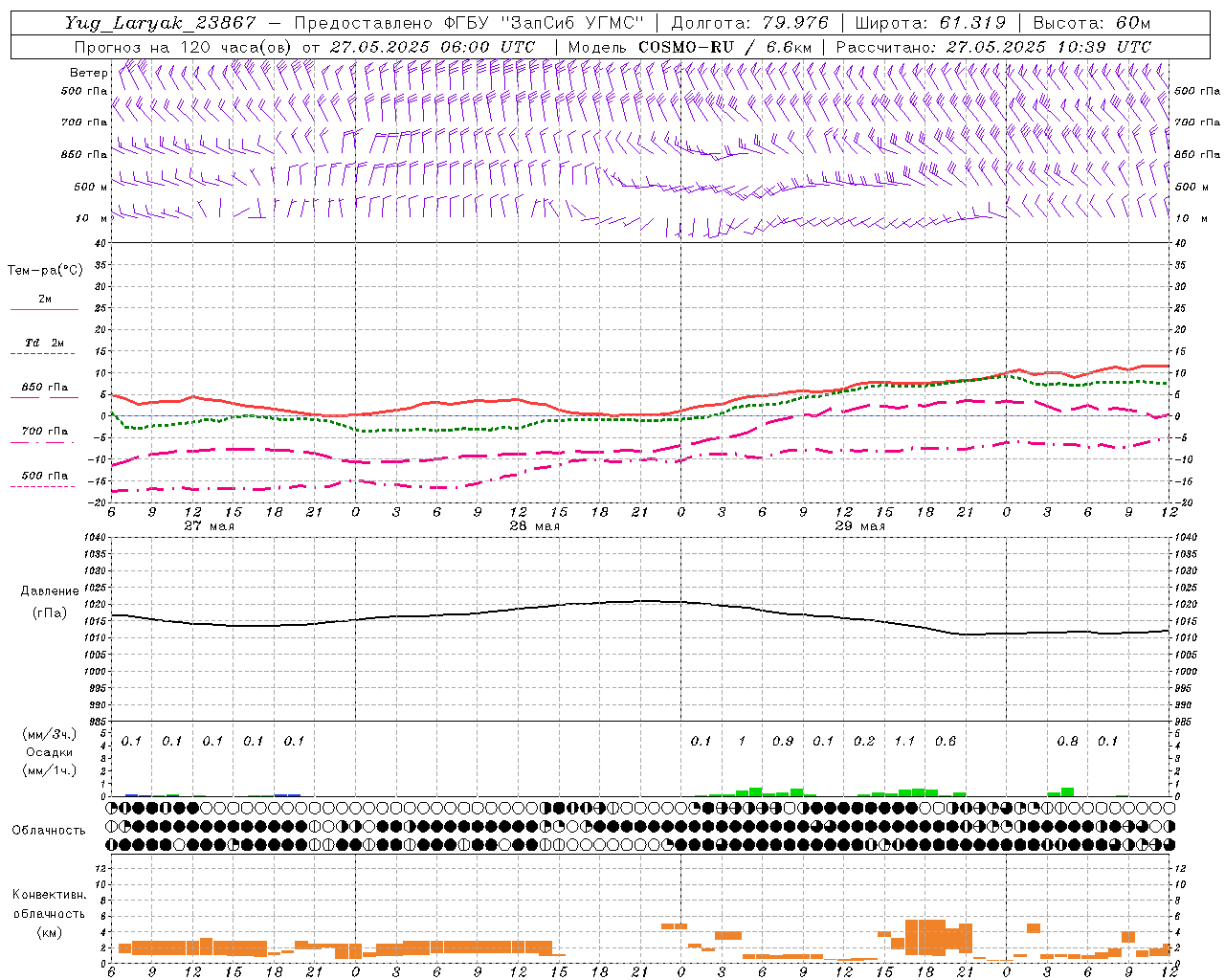Select the provider text ФГБУ "ЗапСиб УГМС"

(545, 23)
